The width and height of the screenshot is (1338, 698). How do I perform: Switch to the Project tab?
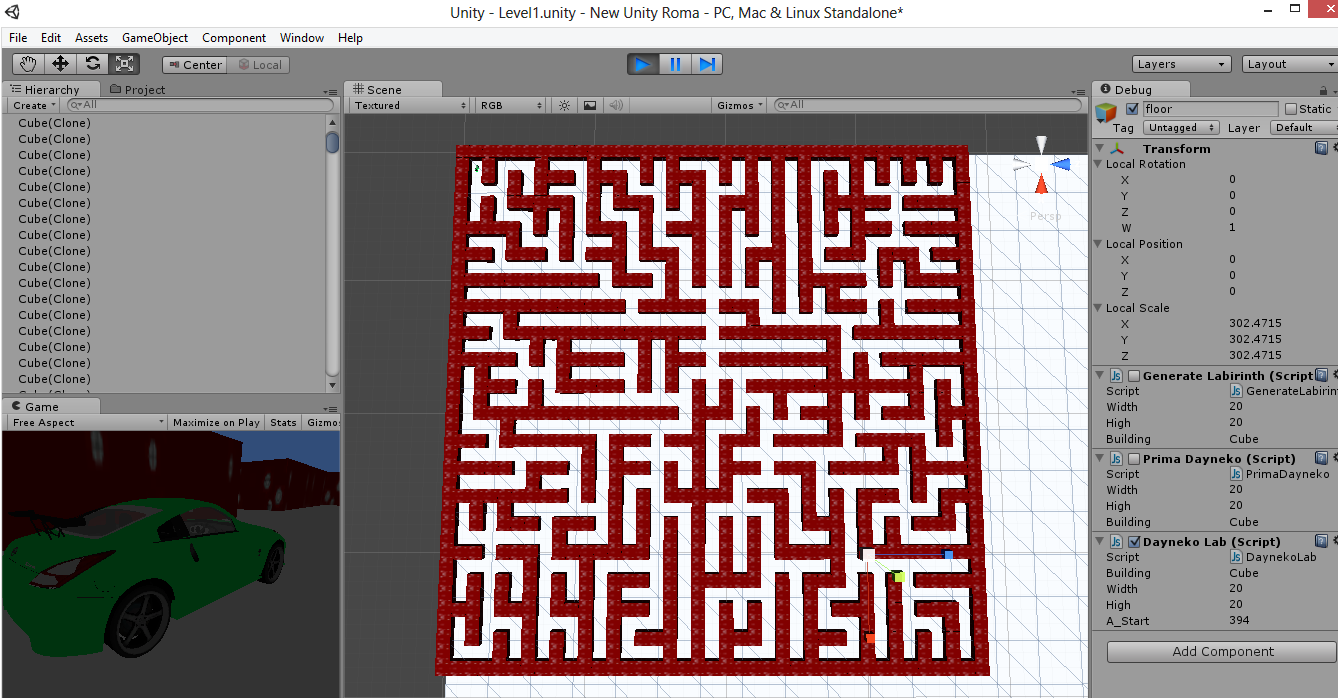click(137, 89)
